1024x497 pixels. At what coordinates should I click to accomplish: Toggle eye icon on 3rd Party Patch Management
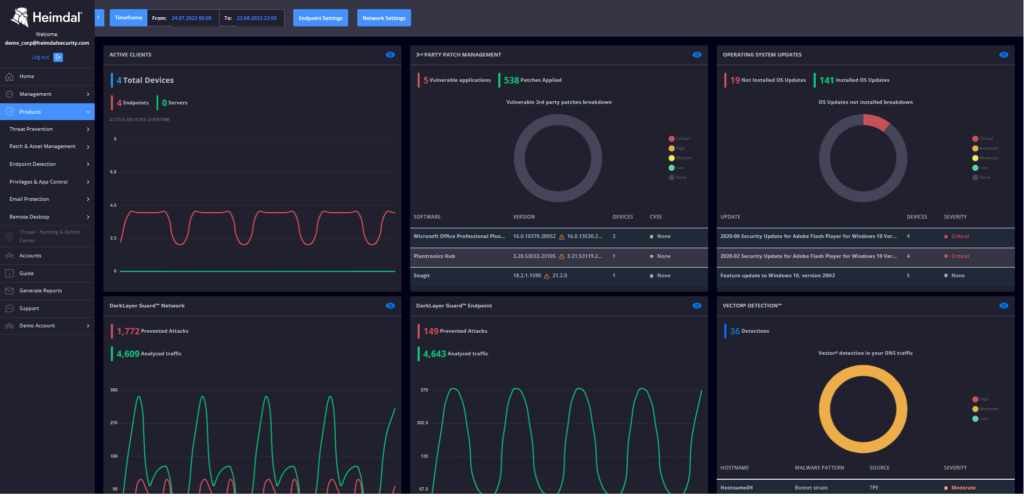(697, 55)
